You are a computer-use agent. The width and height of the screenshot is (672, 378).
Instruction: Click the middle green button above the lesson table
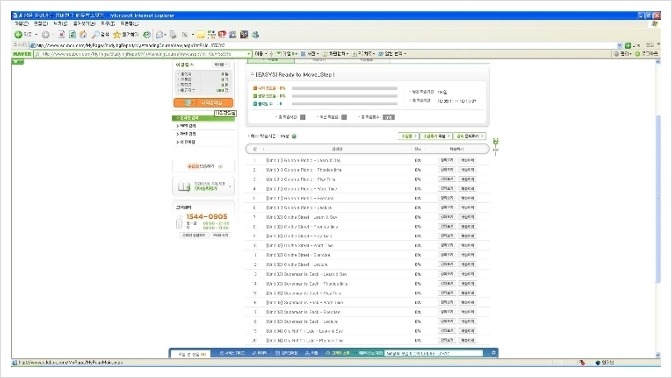click(x=436, y=136)
